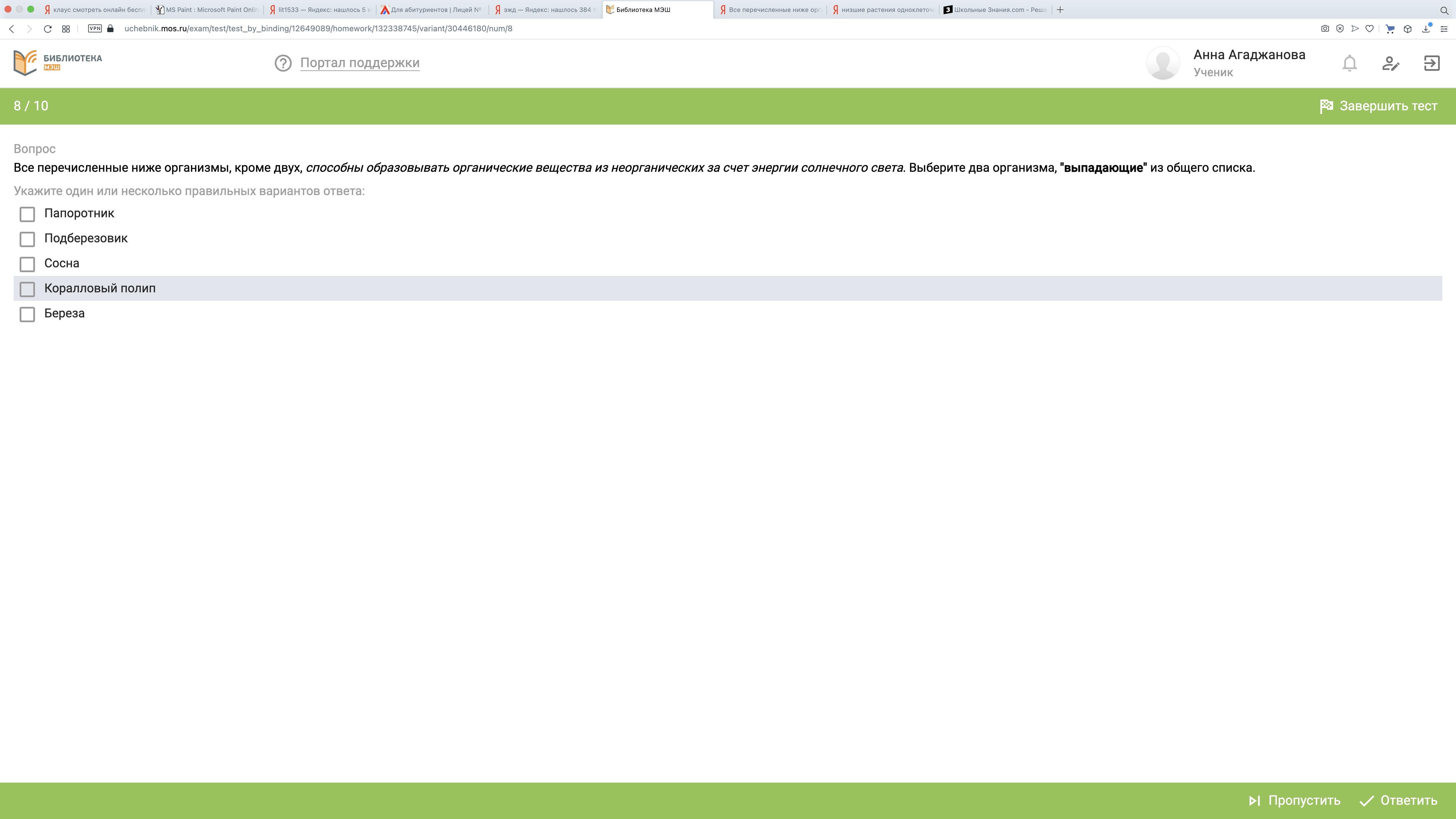Click the VPN badge in the address bar

click(x=94, y=29)
